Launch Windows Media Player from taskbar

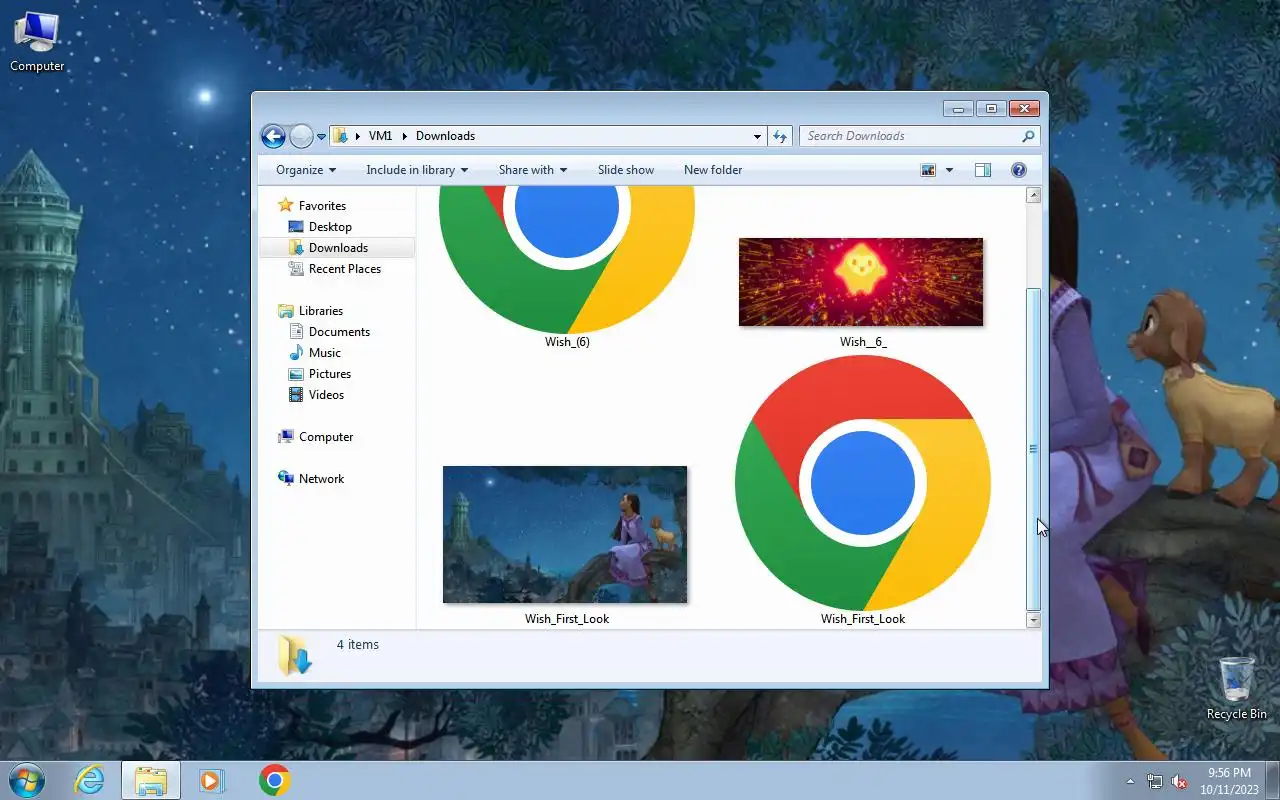pyautogui.click(x=212, y=780)
